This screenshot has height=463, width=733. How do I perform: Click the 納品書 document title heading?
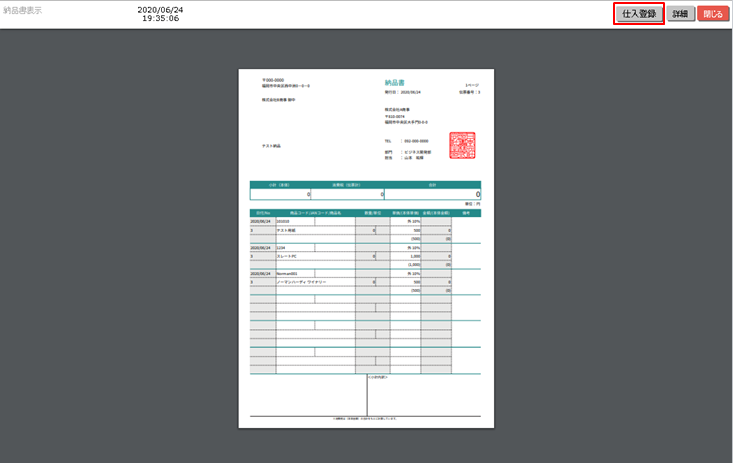(396, 83)
